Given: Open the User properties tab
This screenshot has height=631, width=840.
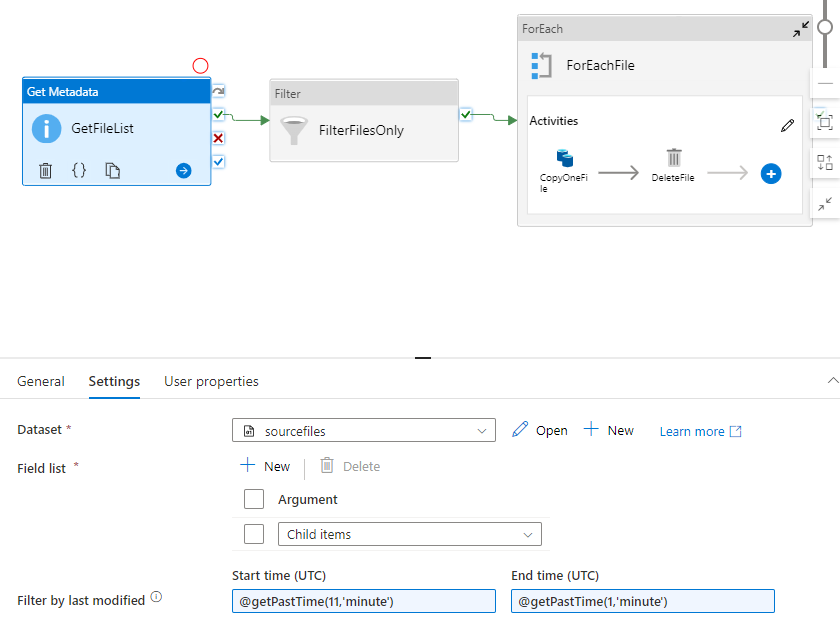Looking at the screenshot, I should coord(211,381).
